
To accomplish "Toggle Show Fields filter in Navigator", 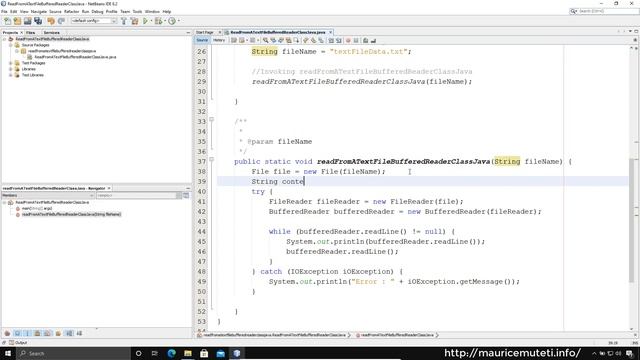I will click(17, 333).
